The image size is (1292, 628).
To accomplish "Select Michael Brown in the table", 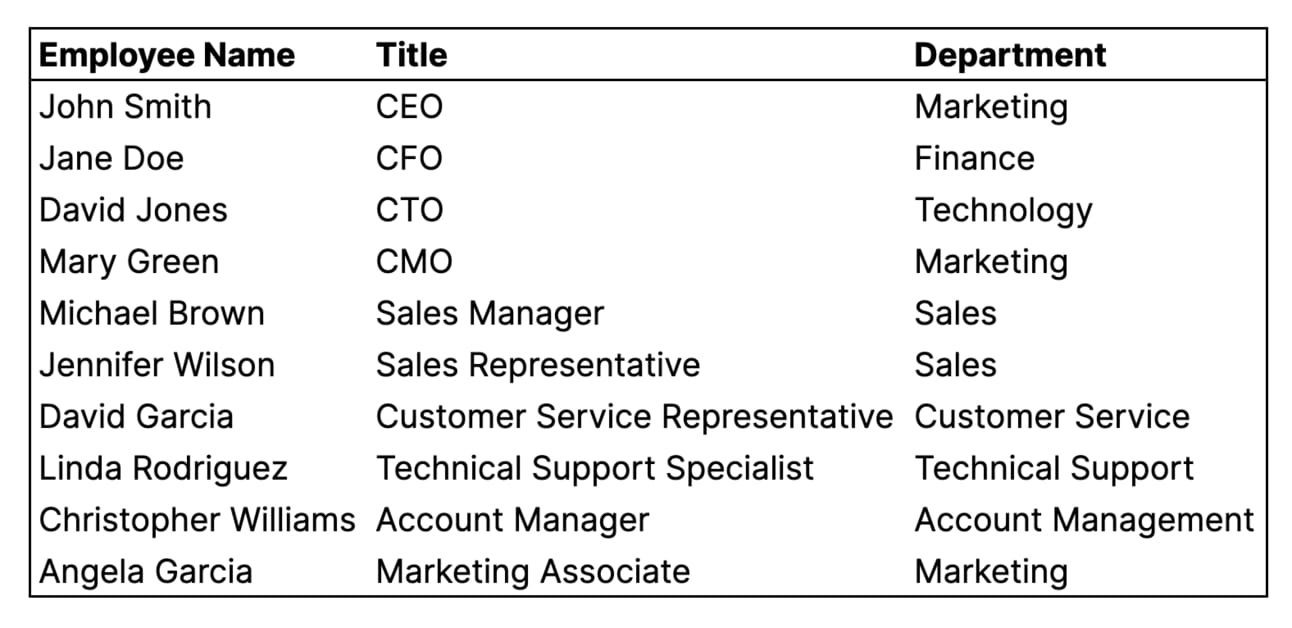I will tap(152, 314).
